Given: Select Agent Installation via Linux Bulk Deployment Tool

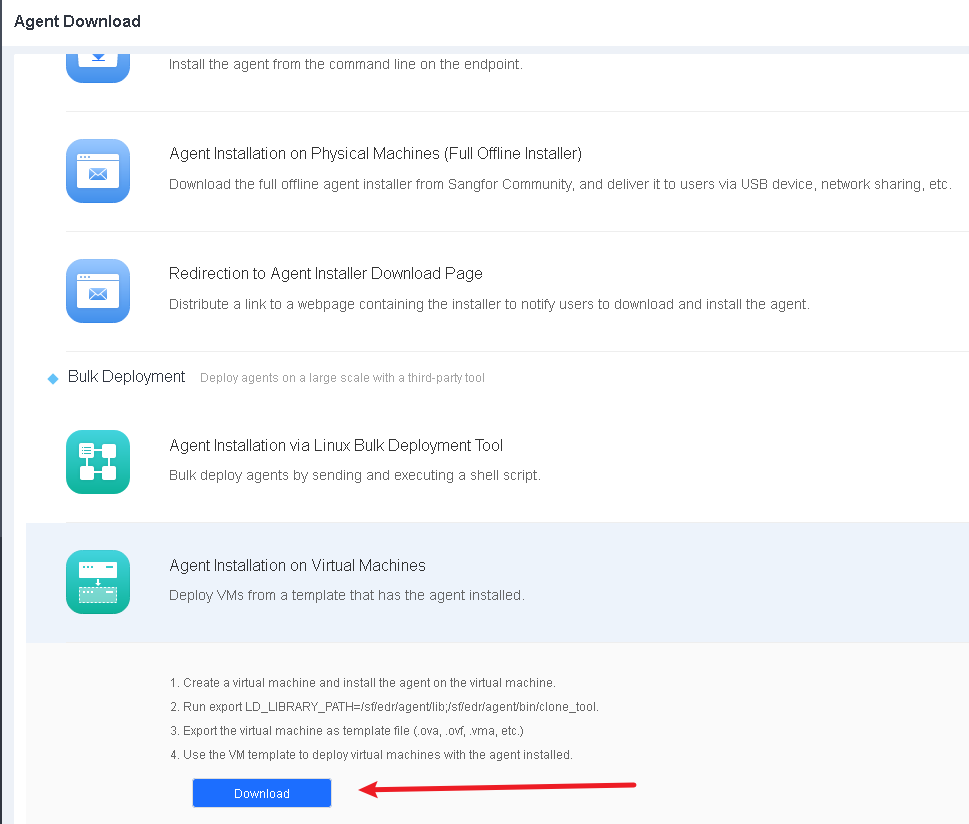Looking at the screenshot, I should (336, 445).
